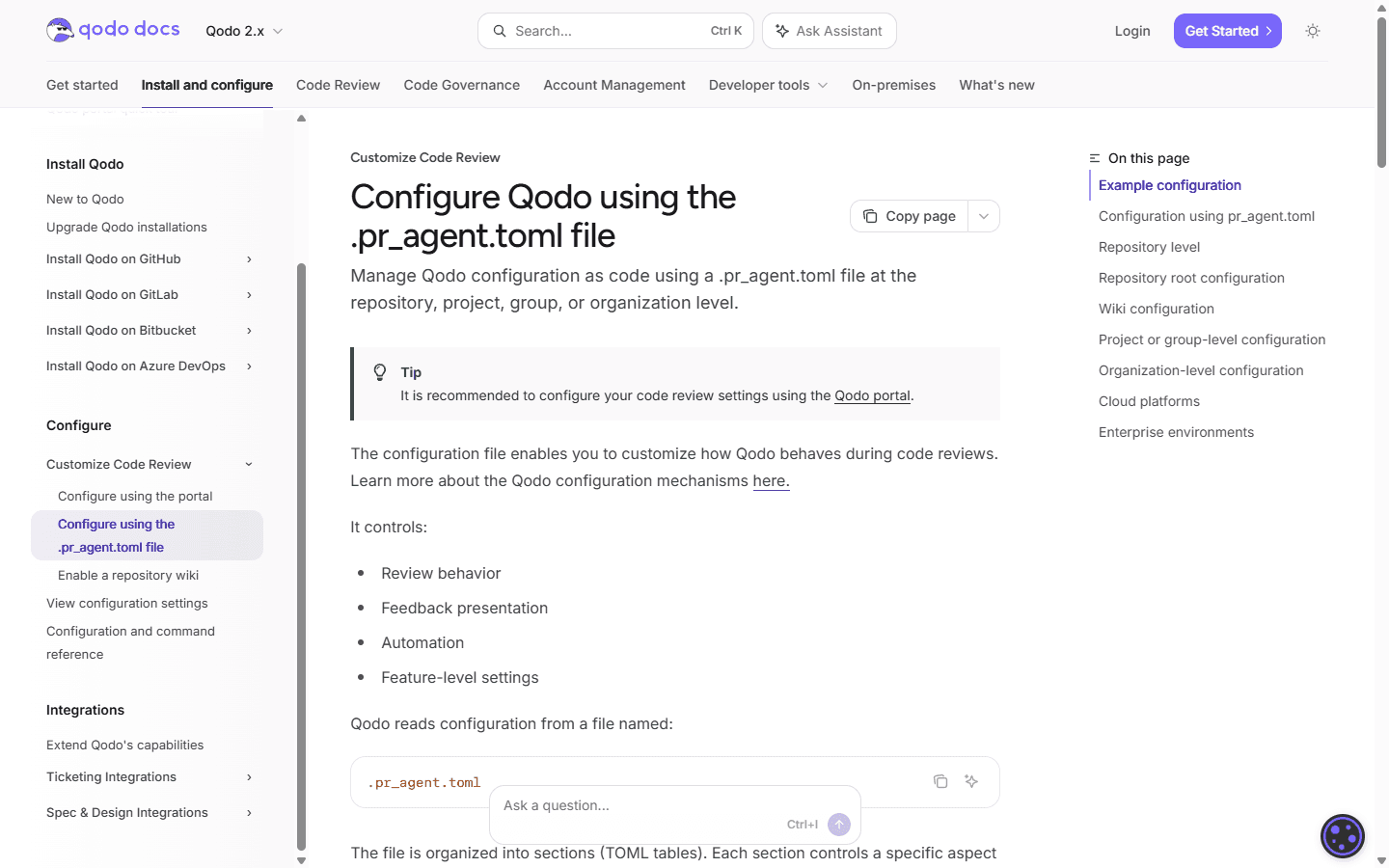This screenshot has height=868, width=1389.
Task: Toggle the light/dark theme sun icon
Action: 1313,31
